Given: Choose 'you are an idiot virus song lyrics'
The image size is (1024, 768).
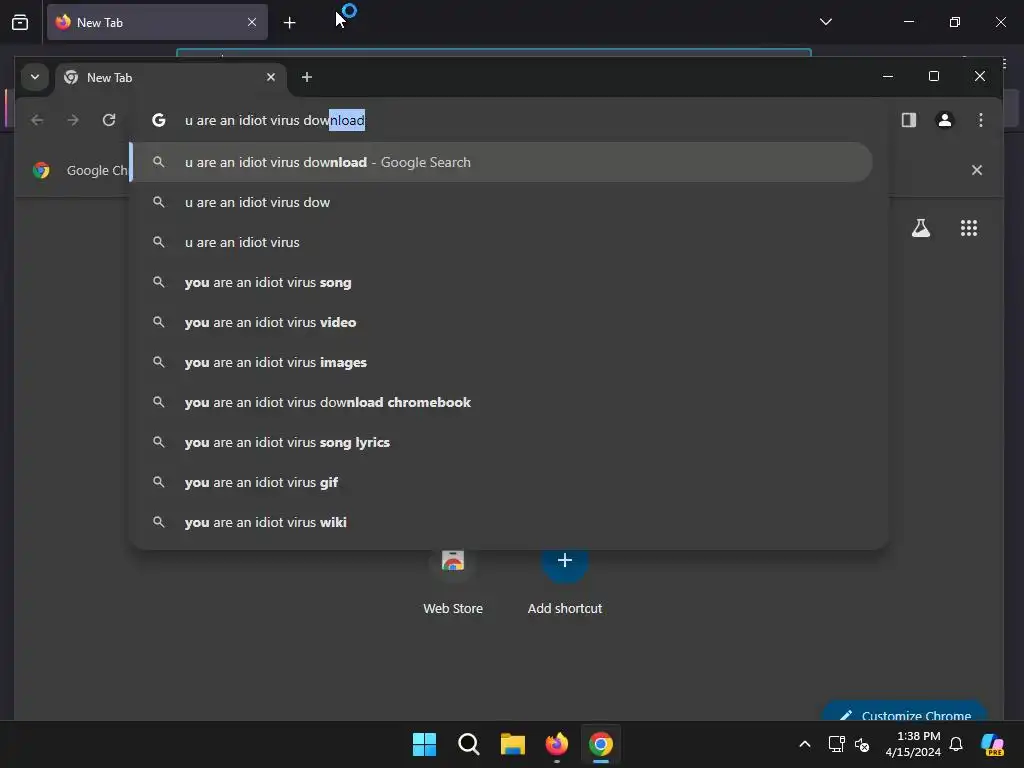Looking at the screenshot, I should [x=502, y=442].
